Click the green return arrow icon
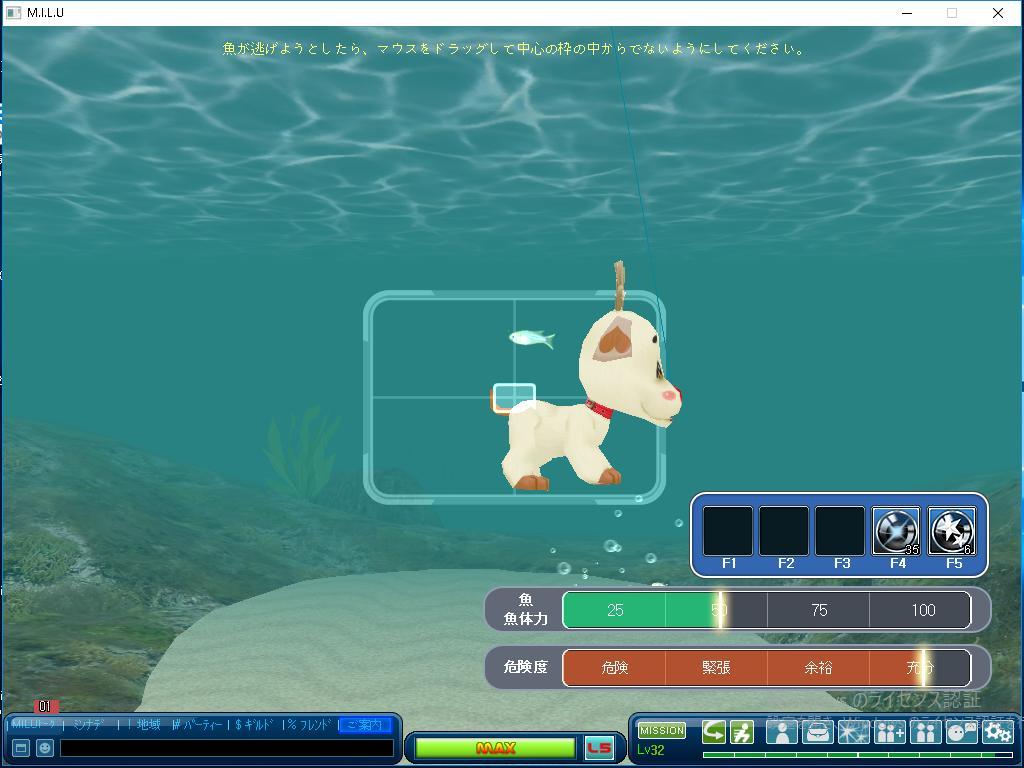Viewport: 1024px width, 768px height. (714, 733)
